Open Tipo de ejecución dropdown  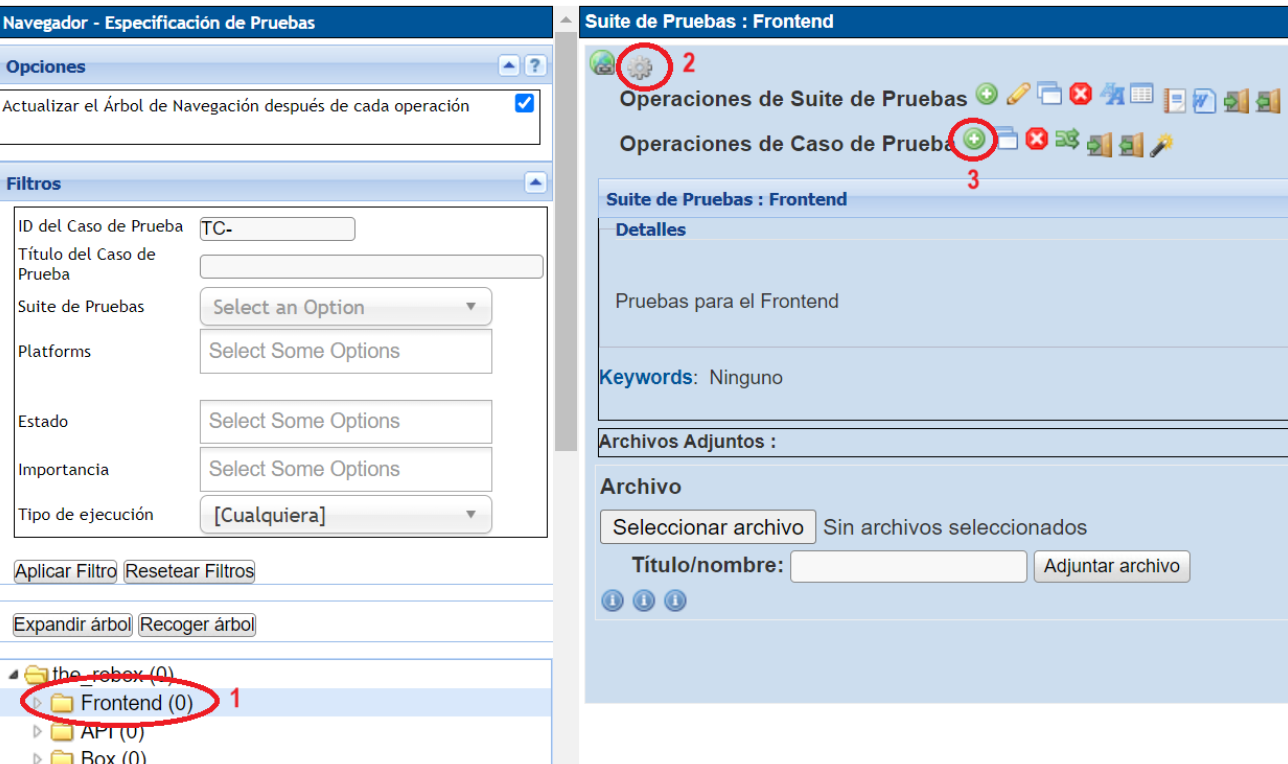[x=345, y=515]
